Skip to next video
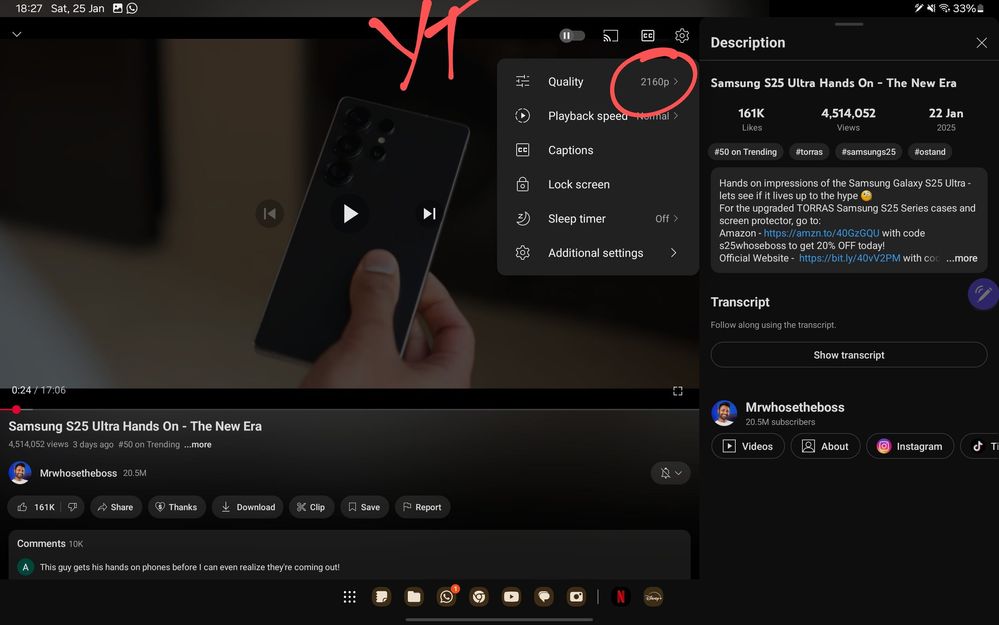The width and height of the screenshot is (999, 625). click(429, 213)
